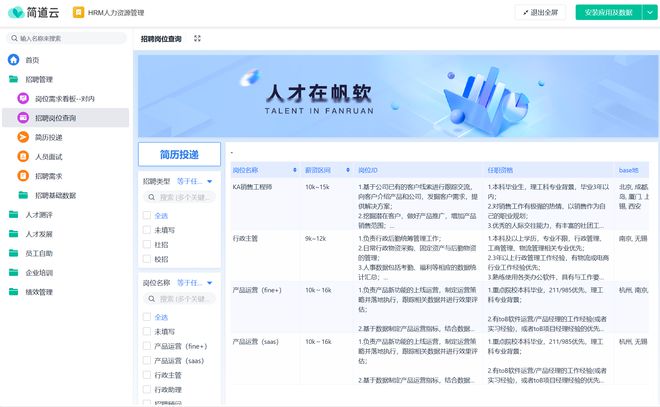
Task: Click the 简道云 logo
Action: point(34,13)
